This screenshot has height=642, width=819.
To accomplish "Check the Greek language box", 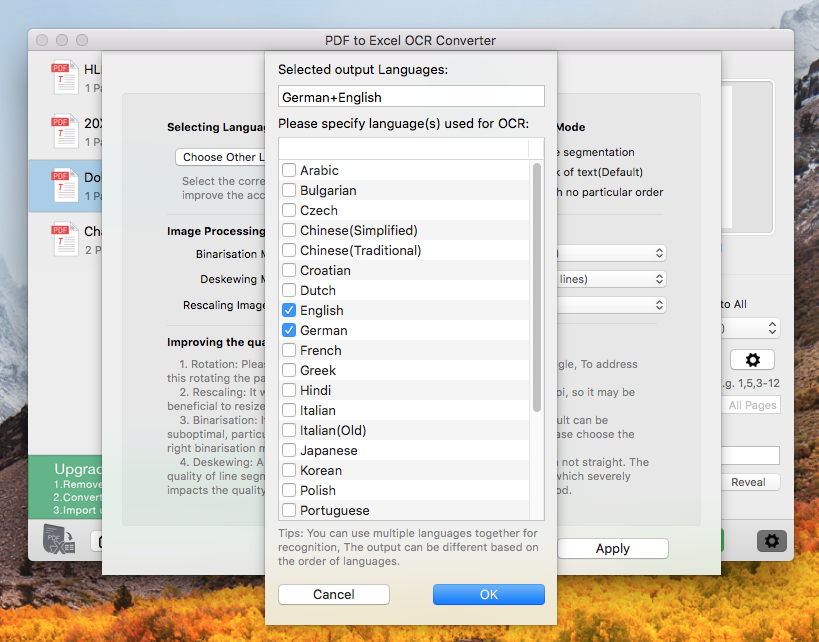I will 289,370.
